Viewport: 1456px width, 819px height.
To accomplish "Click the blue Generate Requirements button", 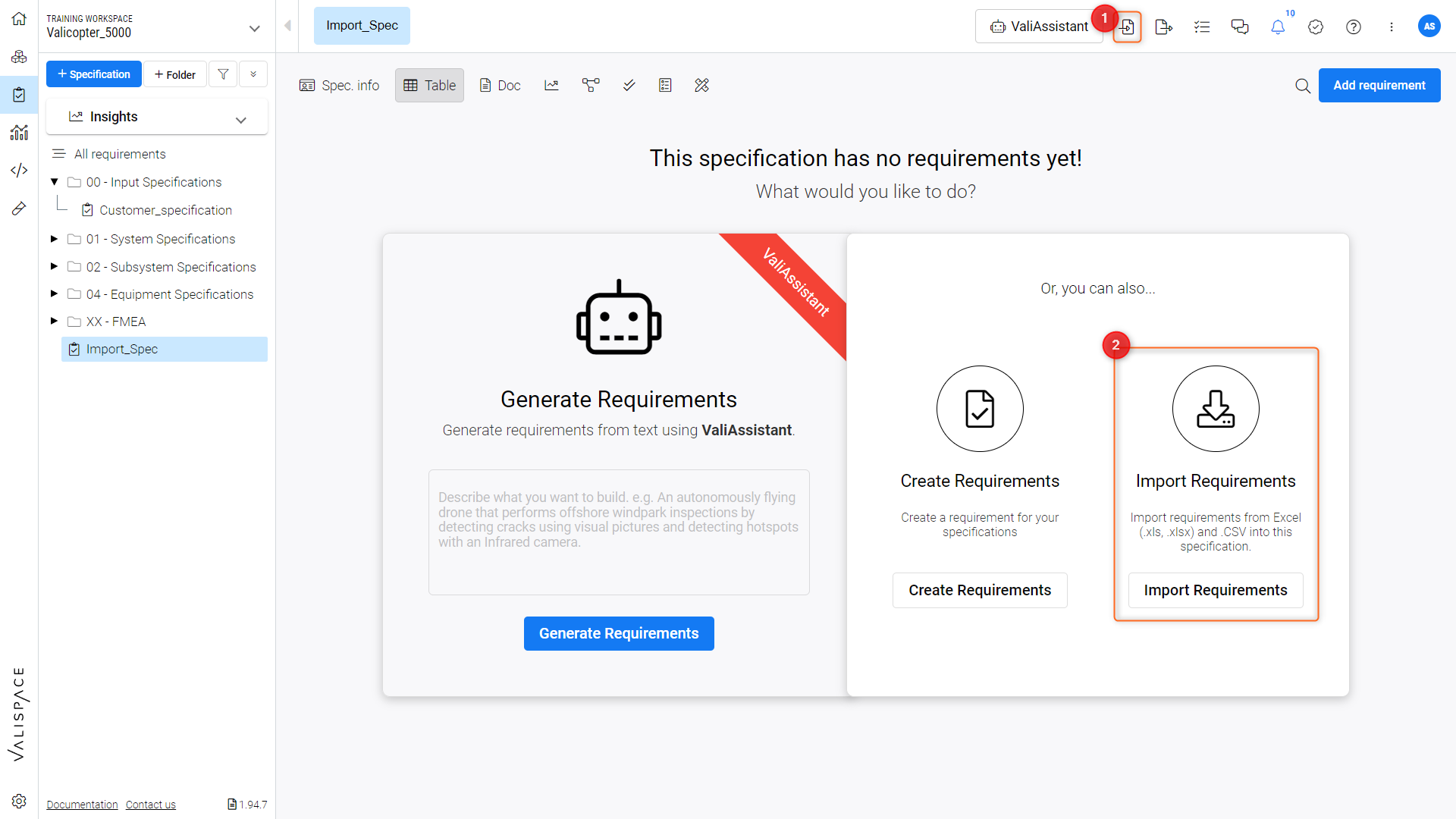I will (x=619, y=634).
